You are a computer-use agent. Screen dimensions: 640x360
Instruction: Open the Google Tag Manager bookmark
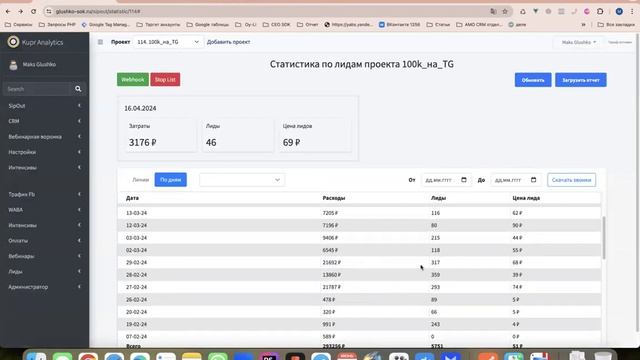105,24
